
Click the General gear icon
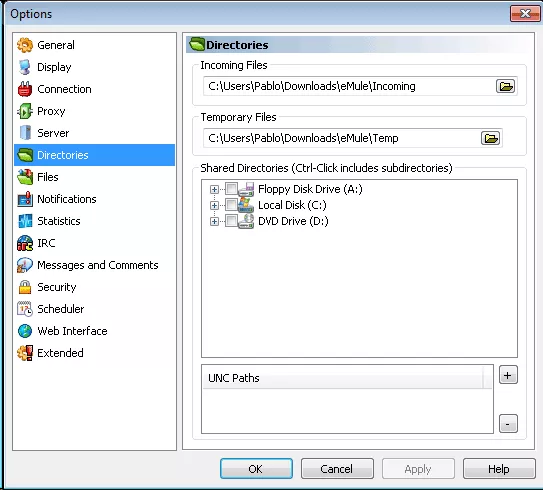(x=25, y=45)
